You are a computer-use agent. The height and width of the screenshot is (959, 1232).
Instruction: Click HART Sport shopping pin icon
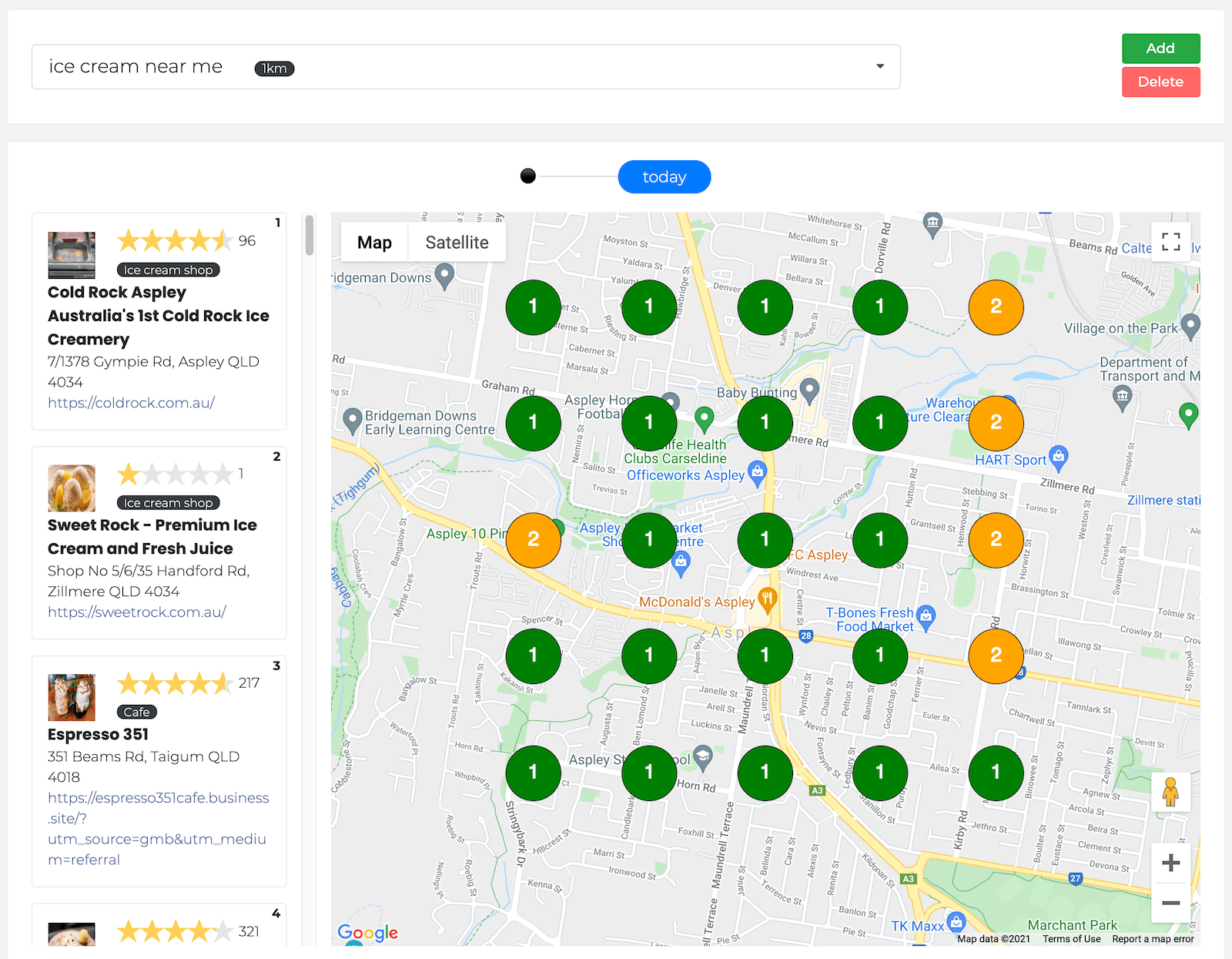1059,458
